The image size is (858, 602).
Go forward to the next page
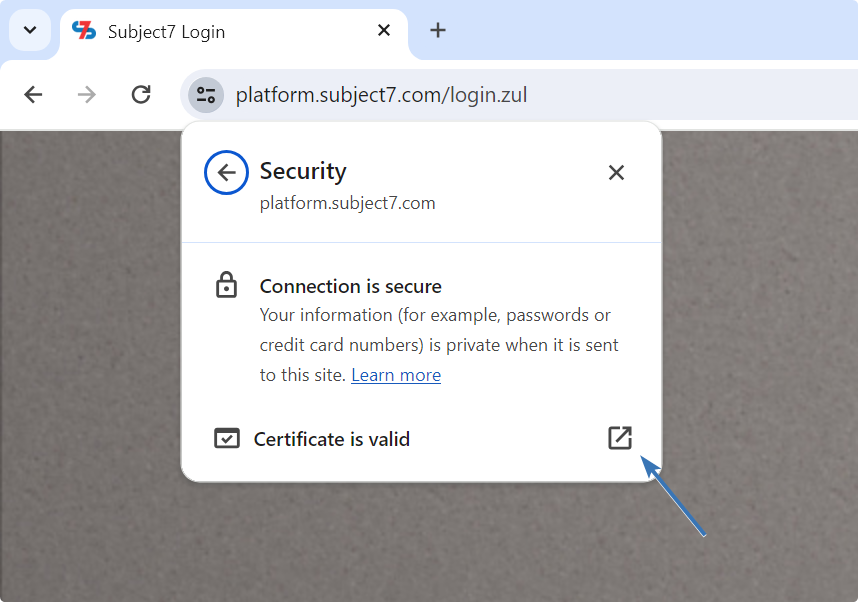click(88, 95)
